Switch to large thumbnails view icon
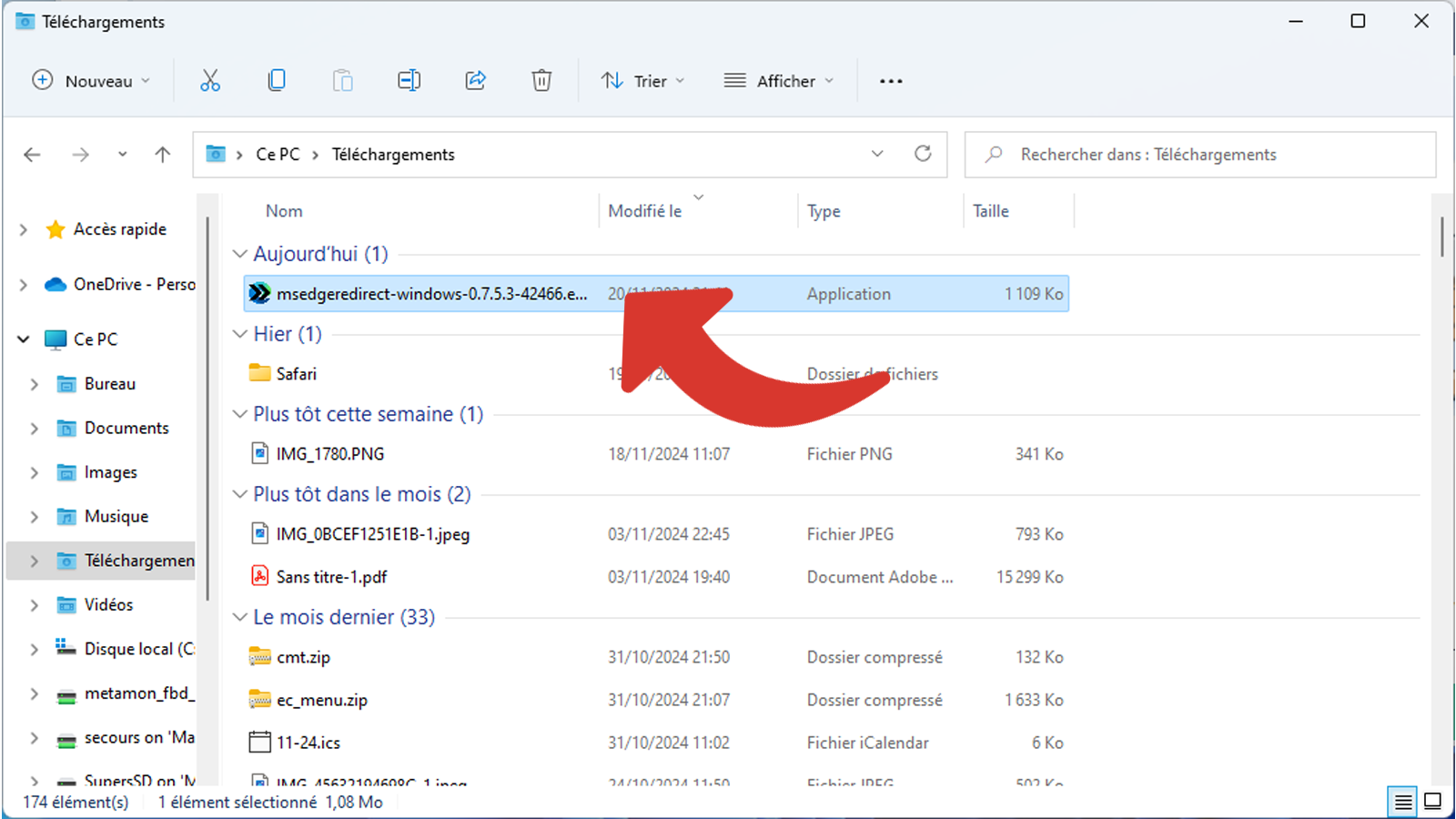 (x=1433, y=802)
